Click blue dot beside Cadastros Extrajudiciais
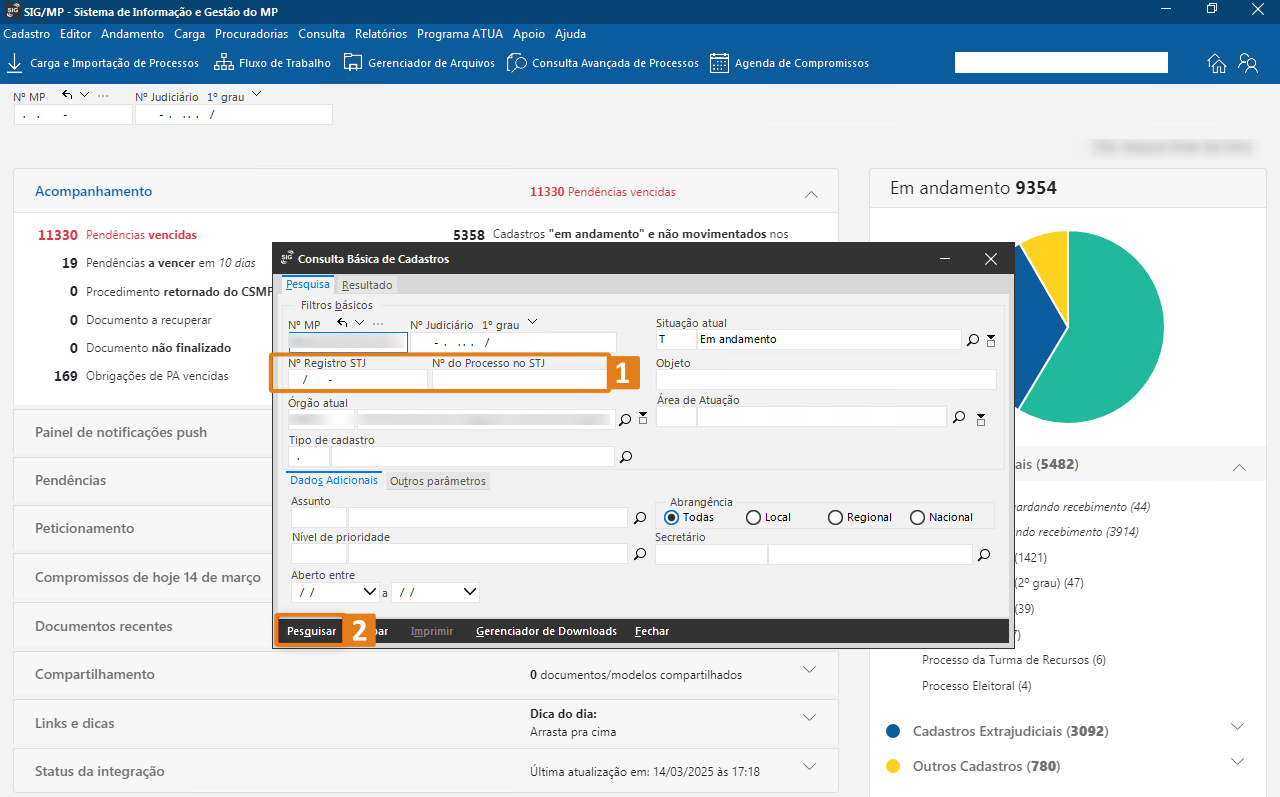This screenshot has width=1280, height=797. tap(893, 731)
